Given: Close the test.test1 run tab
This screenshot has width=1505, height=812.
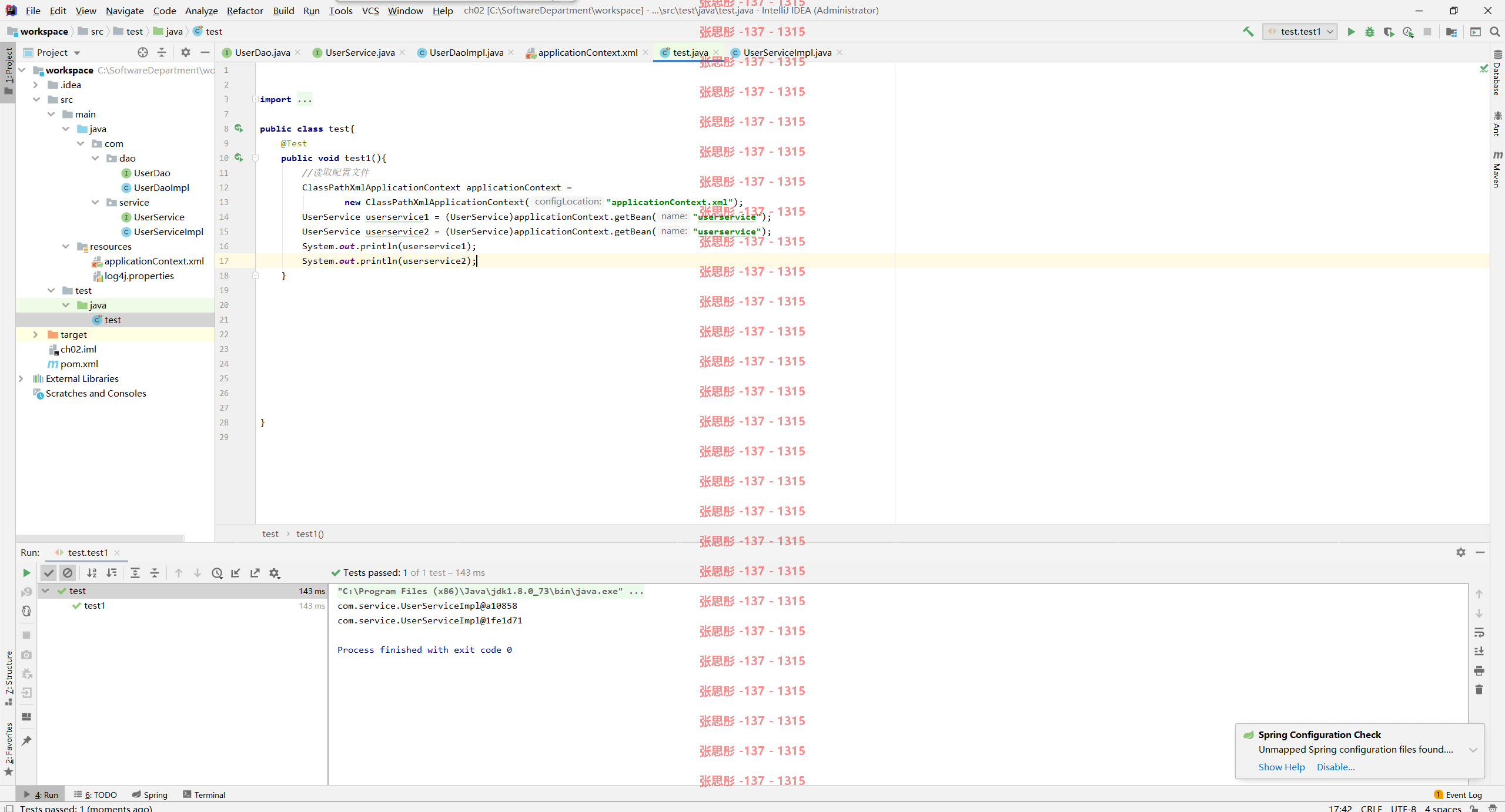Looking at the screenshot, I should pos(117,552).
